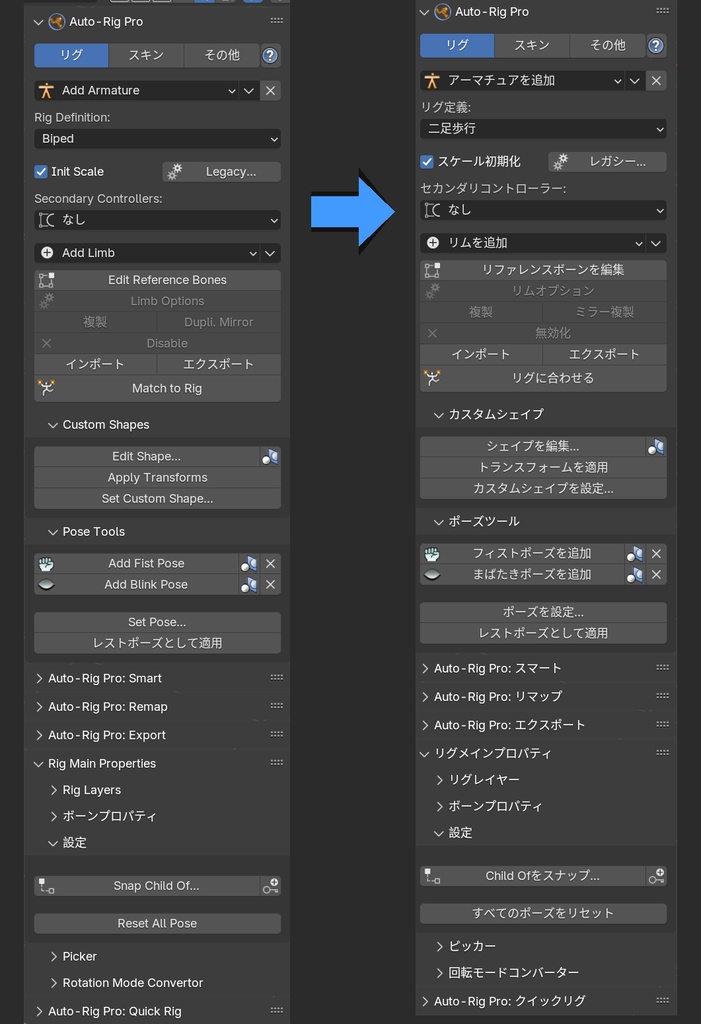This screenshot has width=701, height=1024.
Task: Click drag-handle dots on リグメインプロパティ
Action: tap(662, 752)
